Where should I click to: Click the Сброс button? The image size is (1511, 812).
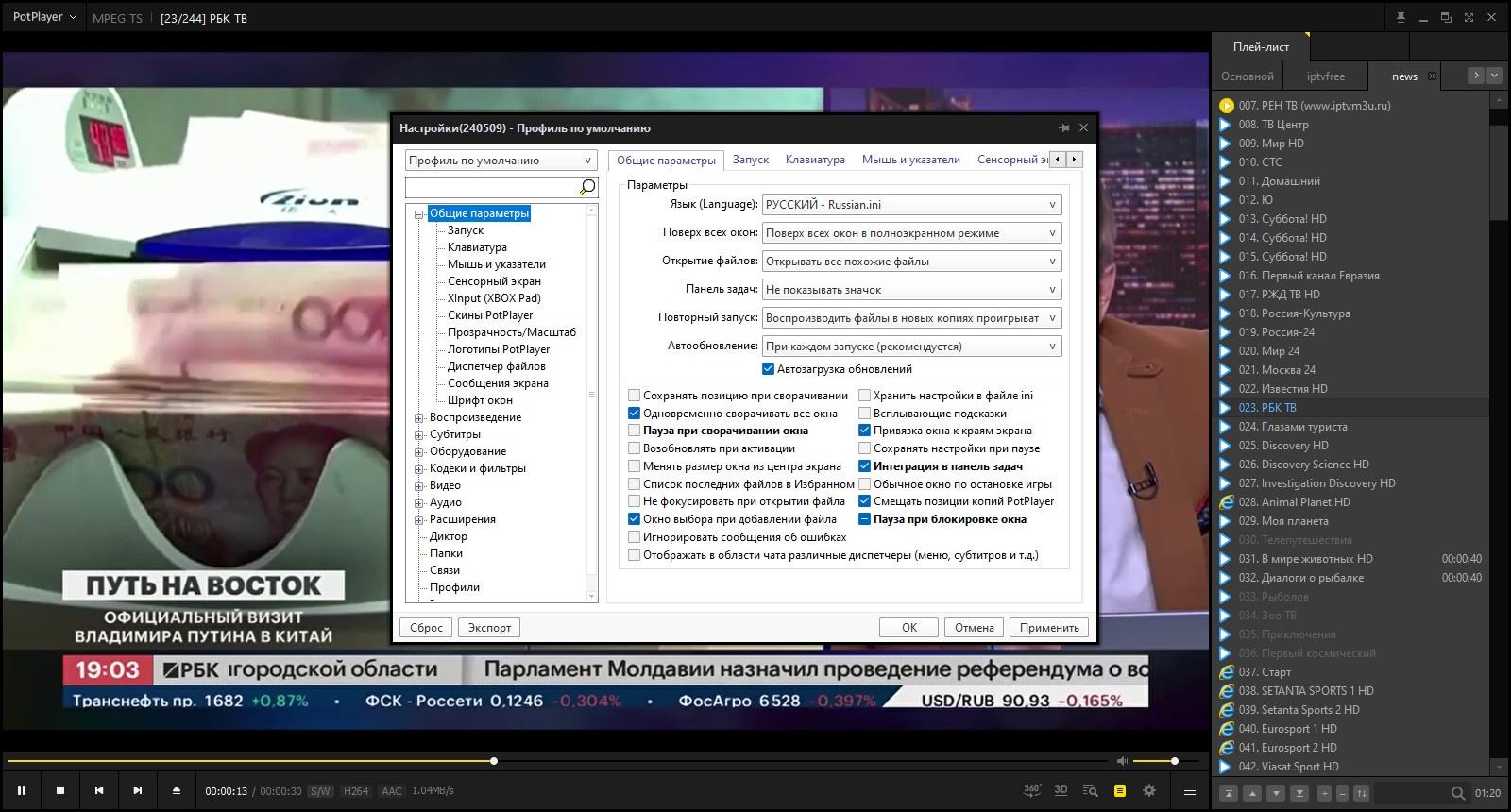[x=426, y=628]
